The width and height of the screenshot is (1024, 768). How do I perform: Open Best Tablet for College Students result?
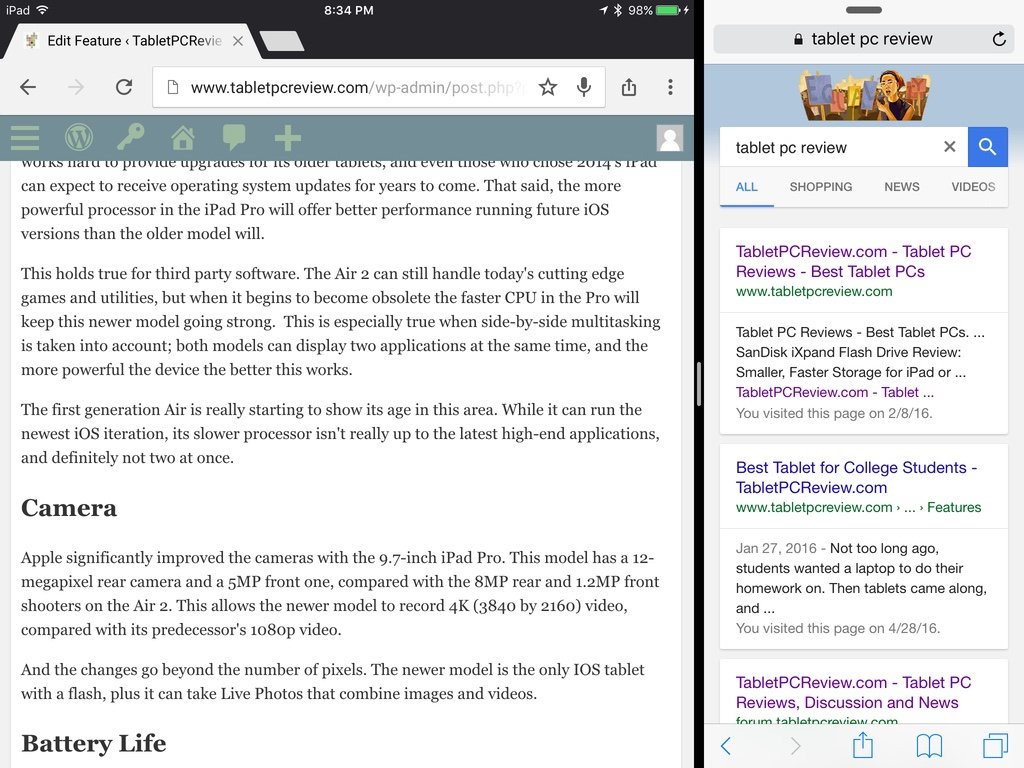coord(856,477)
